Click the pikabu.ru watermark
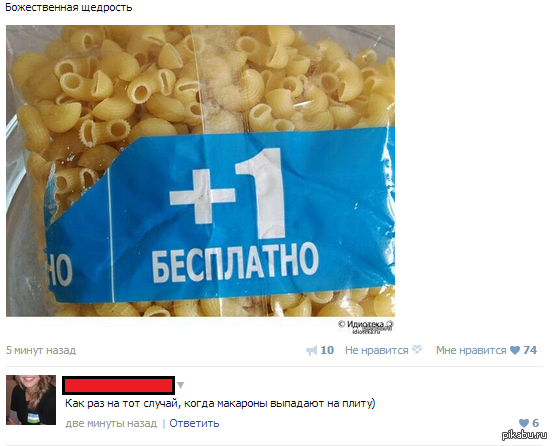This screenshot has height=446, width=552. point(525,435)
